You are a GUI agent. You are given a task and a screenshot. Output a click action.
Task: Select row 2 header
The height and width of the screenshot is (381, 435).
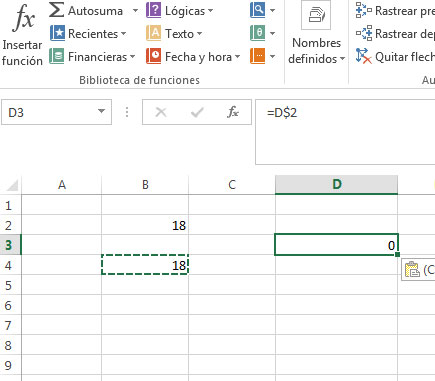(10, 225)
